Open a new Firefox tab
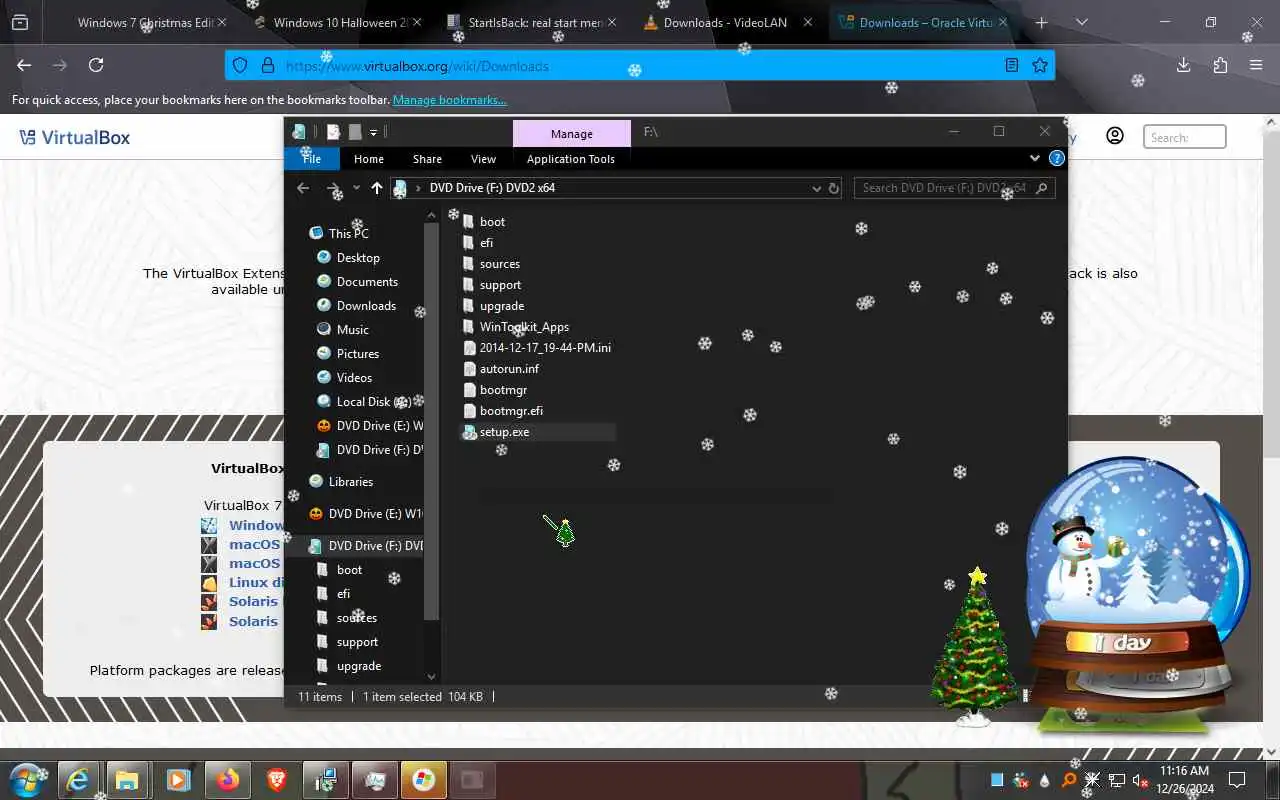Viewport: 1280px width, 800px height. [1041, 22]
